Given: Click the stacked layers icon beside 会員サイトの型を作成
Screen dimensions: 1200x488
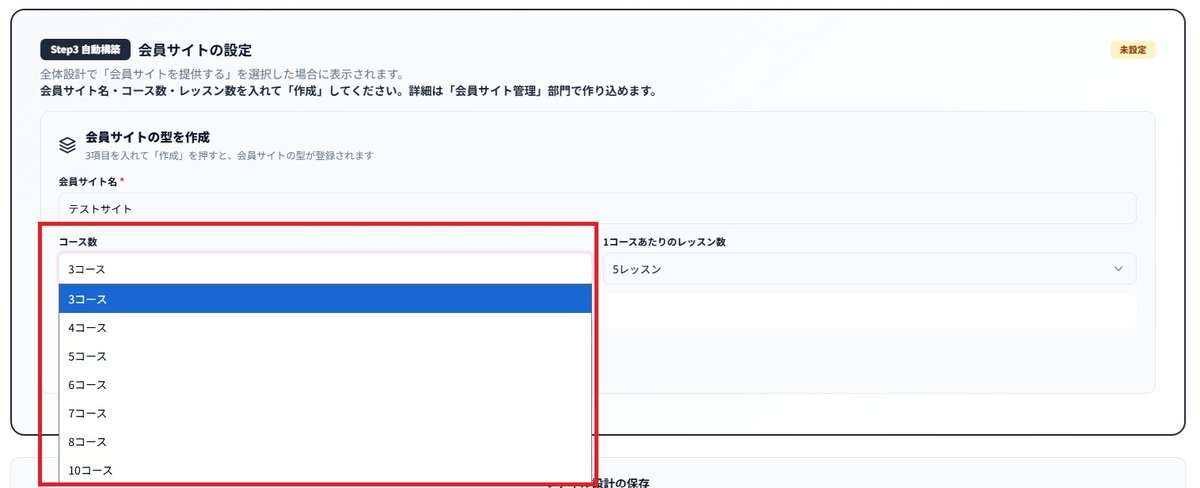Looking at the screenshot, I should (68, 145).
